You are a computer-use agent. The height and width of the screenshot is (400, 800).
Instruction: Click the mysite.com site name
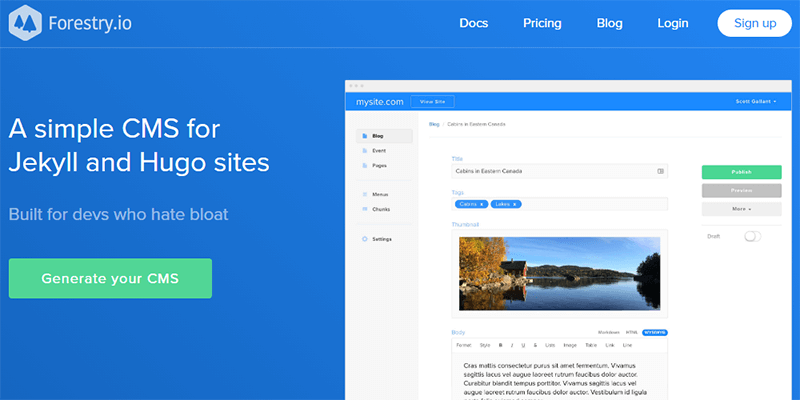(x=380, y=102)
